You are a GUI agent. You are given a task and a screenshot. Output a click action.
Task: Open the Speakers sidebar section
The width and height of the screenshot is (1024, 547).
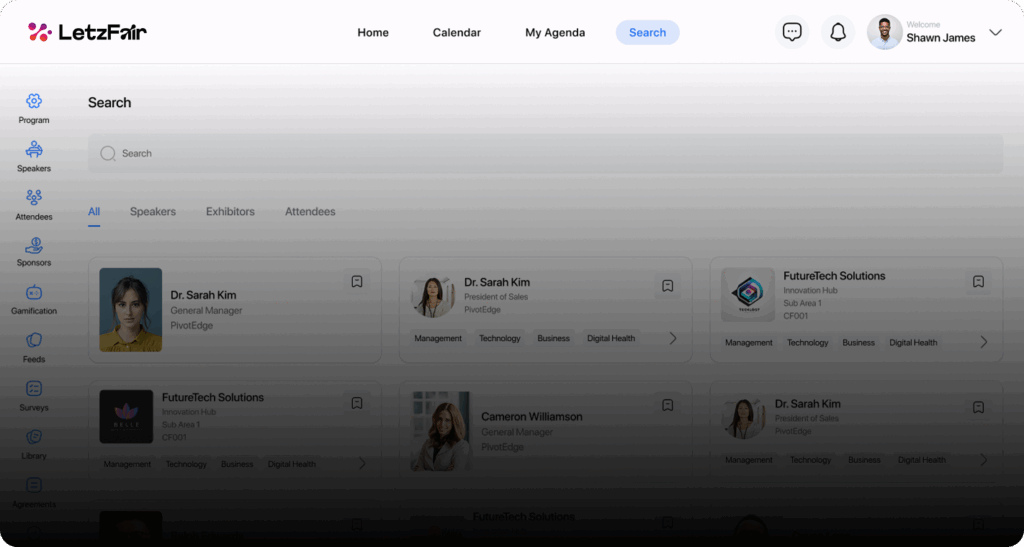pos(34,156)
